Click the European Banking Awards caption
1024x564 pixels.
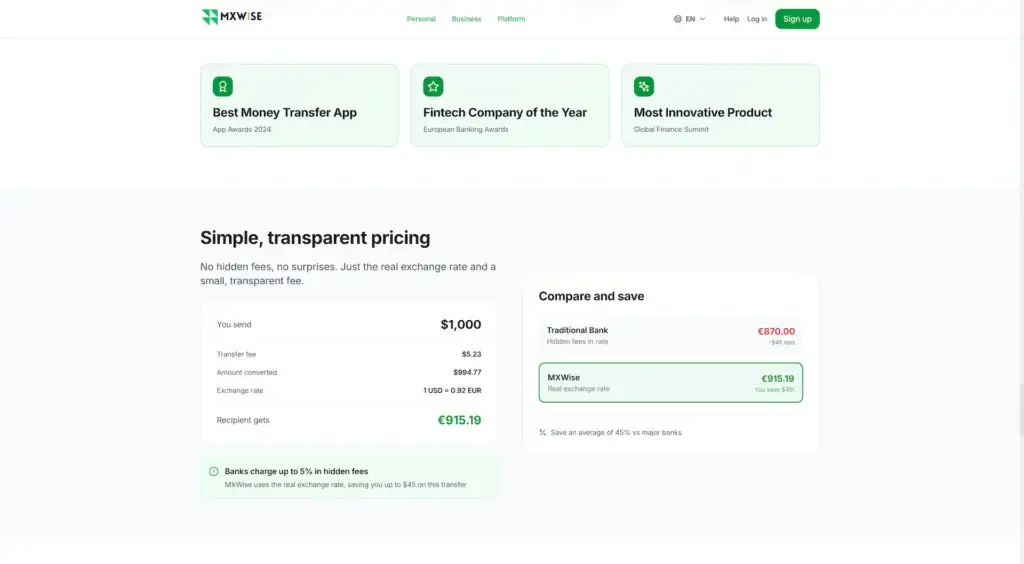[466, 129]
